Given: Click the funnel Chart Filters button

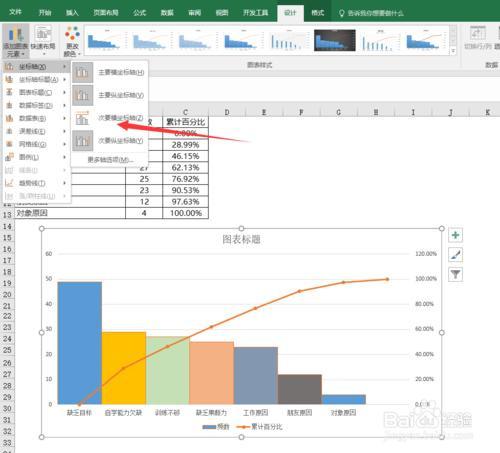Looking at the screenshot, I should pyautogui.click(x=455, y=274).
